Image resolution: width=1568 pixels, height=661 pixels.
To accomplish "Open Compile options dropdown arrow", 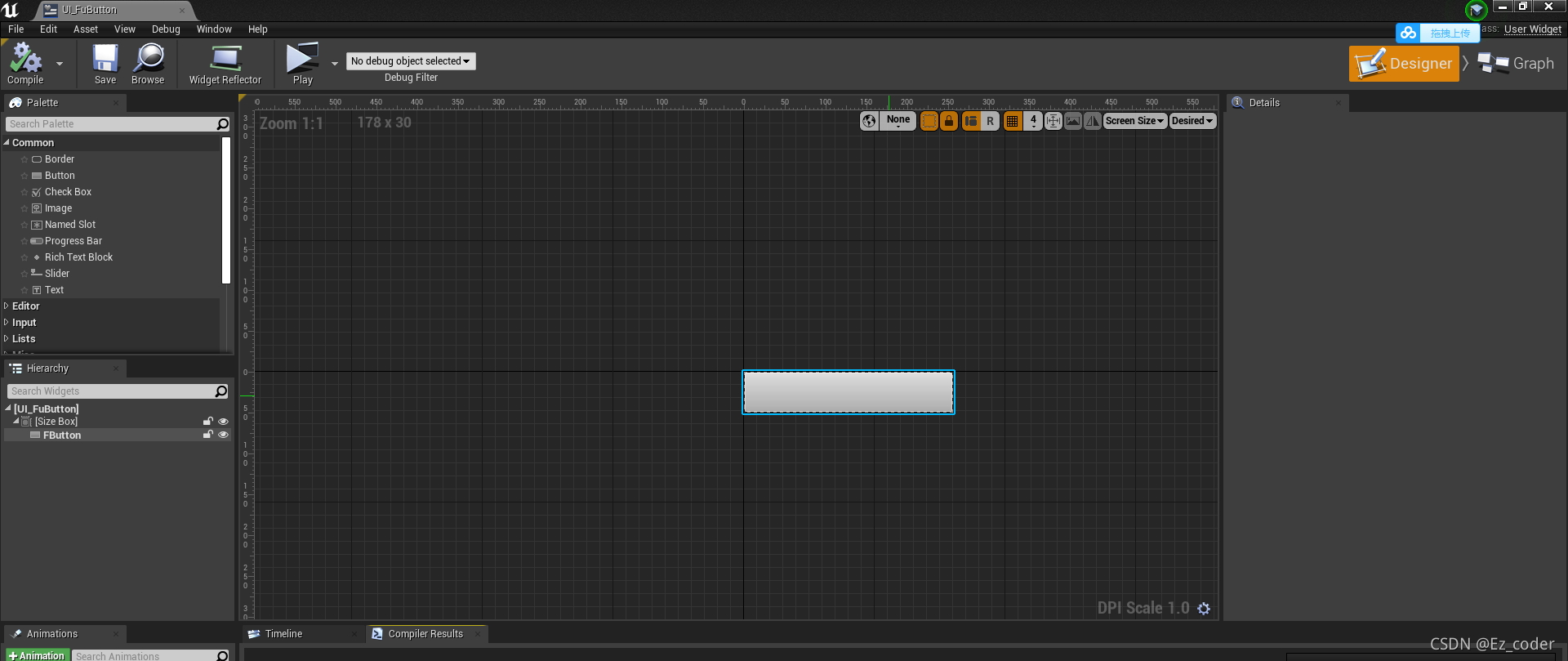I will coord(59,64).
